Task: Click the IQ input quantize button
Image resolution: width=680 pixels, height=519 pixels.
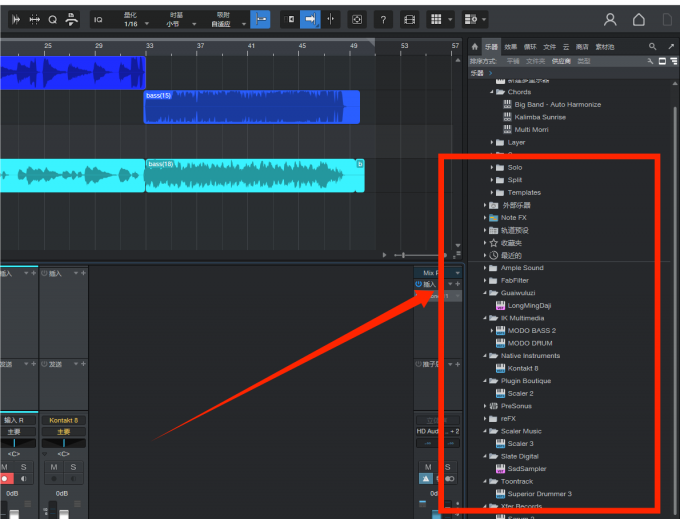Action: (98, 19)
